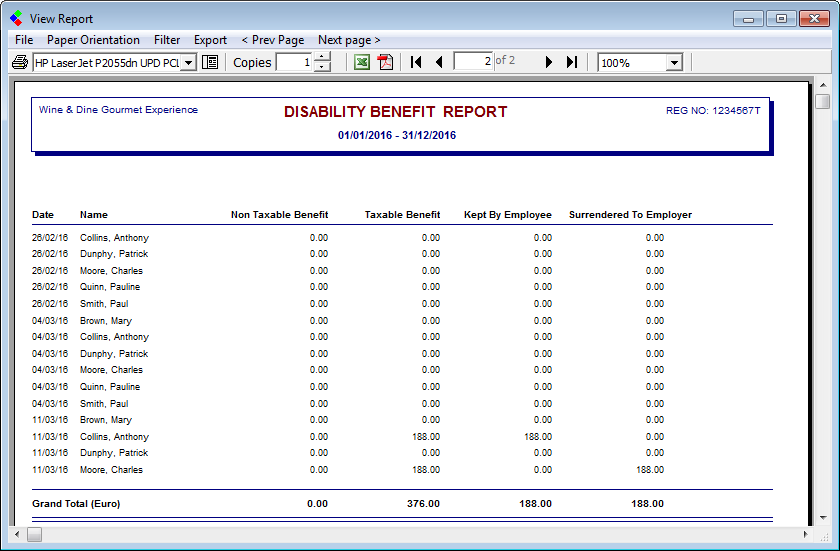Open the Paper Orientation menu
The width and height of the screenshot is (840, 551).
point(93,40)
